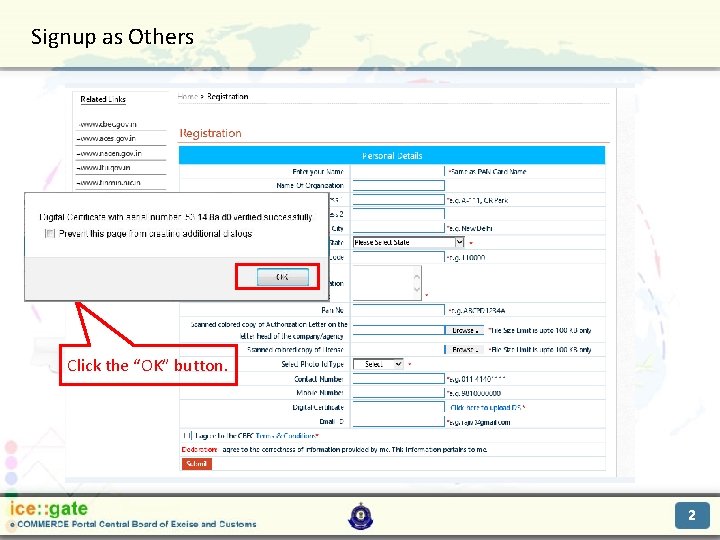Open the www.dbec.gov.in related link
The height and width of the screenshot is (540, 720).
107,124
